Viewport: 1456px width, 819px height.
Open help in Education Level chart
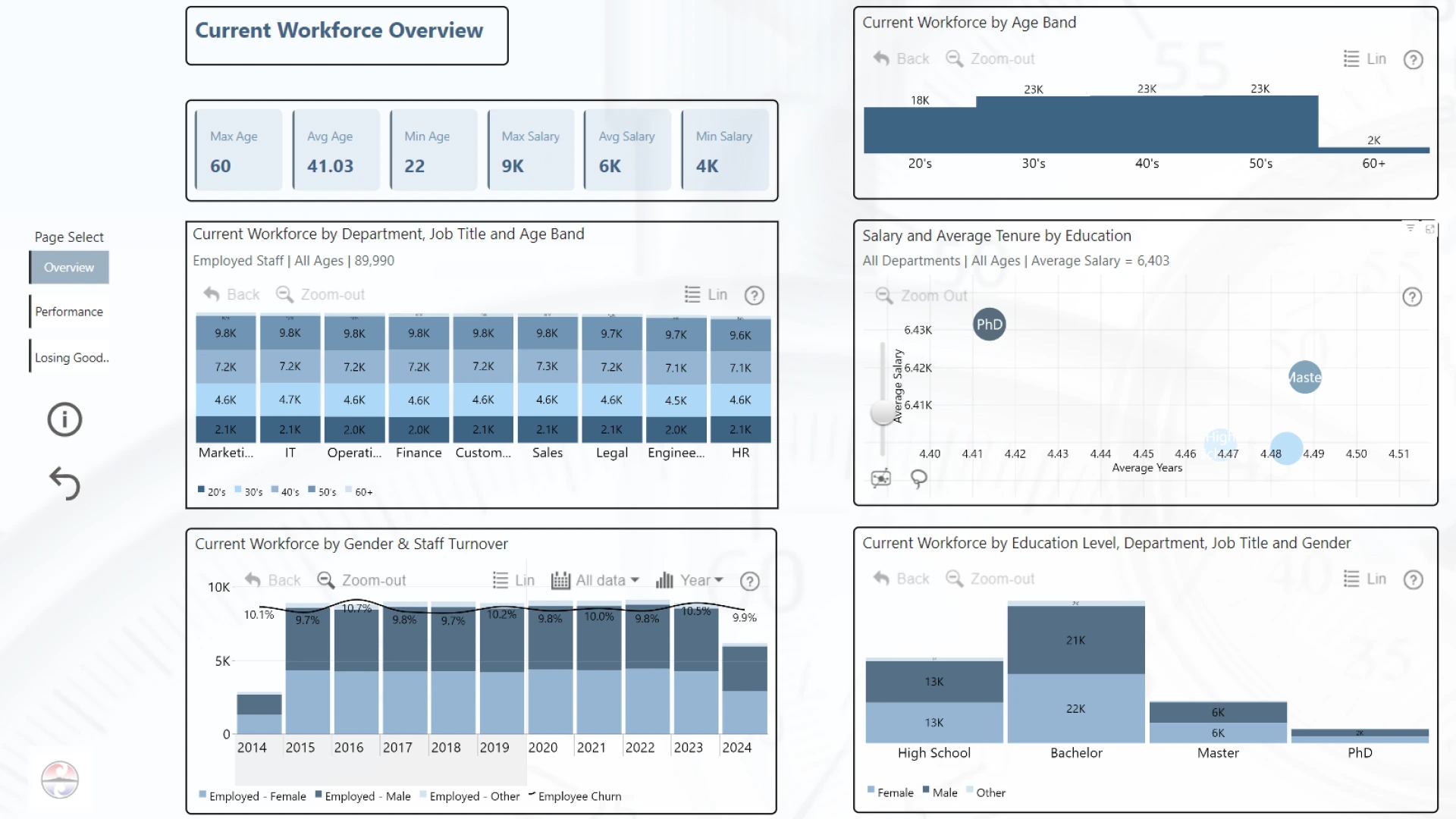point(1413,579)
